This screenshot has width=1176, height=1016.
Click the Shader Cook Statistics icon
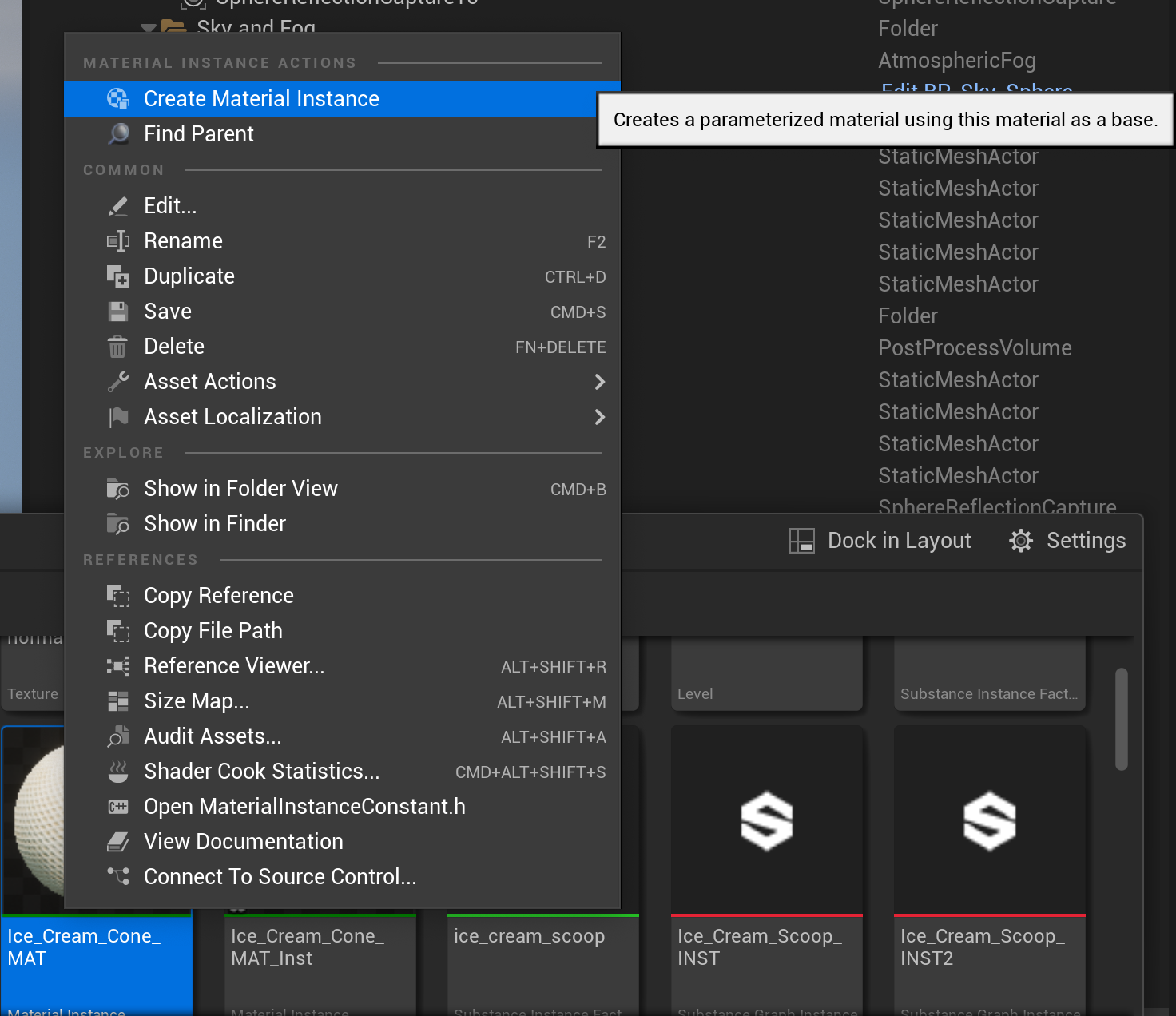pos(118,772)
